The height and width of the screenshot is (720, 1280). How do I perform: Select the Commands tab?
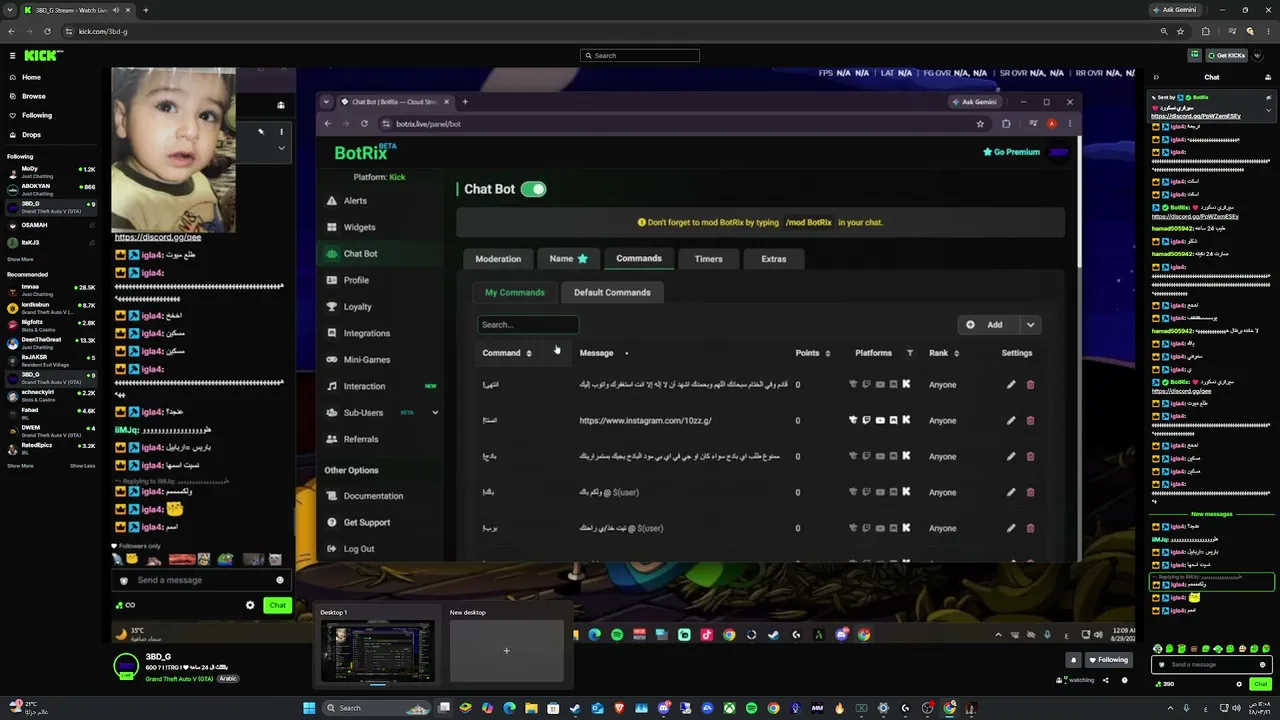(x=639, y=259)
